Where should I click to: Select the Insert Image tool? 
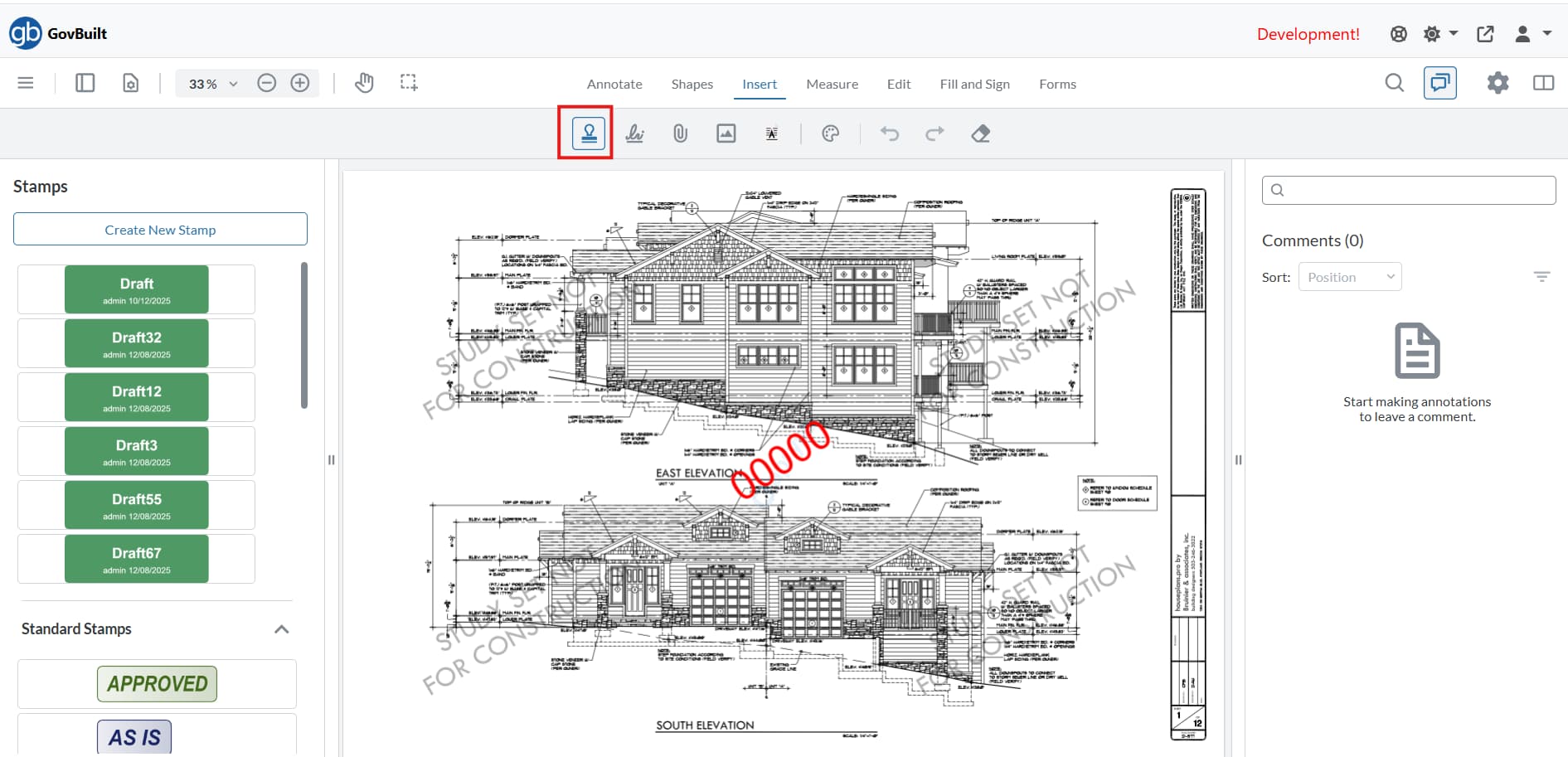point(726,133)
